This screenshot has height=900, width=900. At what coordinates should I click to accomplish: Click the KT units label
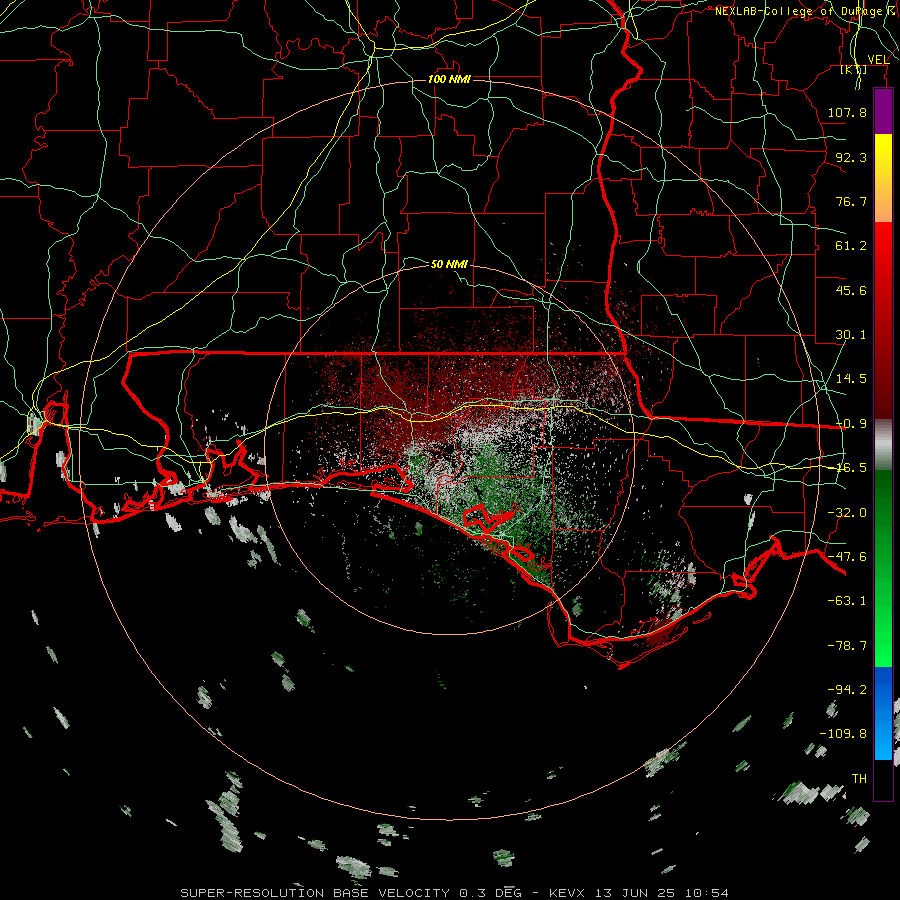(x=854, y=69)
